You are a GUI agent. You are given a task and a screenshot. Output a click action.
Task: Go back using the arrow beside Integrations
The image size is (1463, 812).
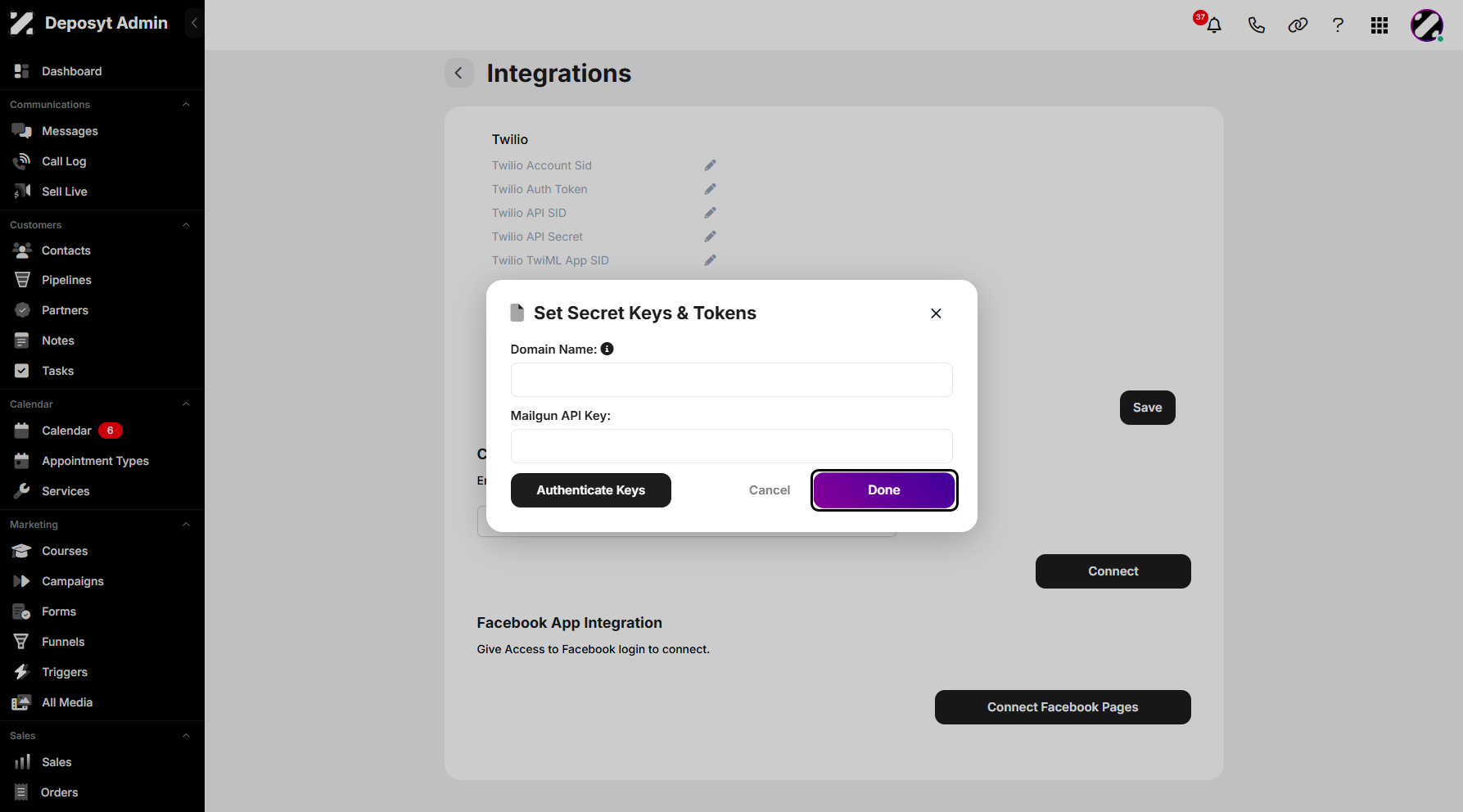(458, 73)
